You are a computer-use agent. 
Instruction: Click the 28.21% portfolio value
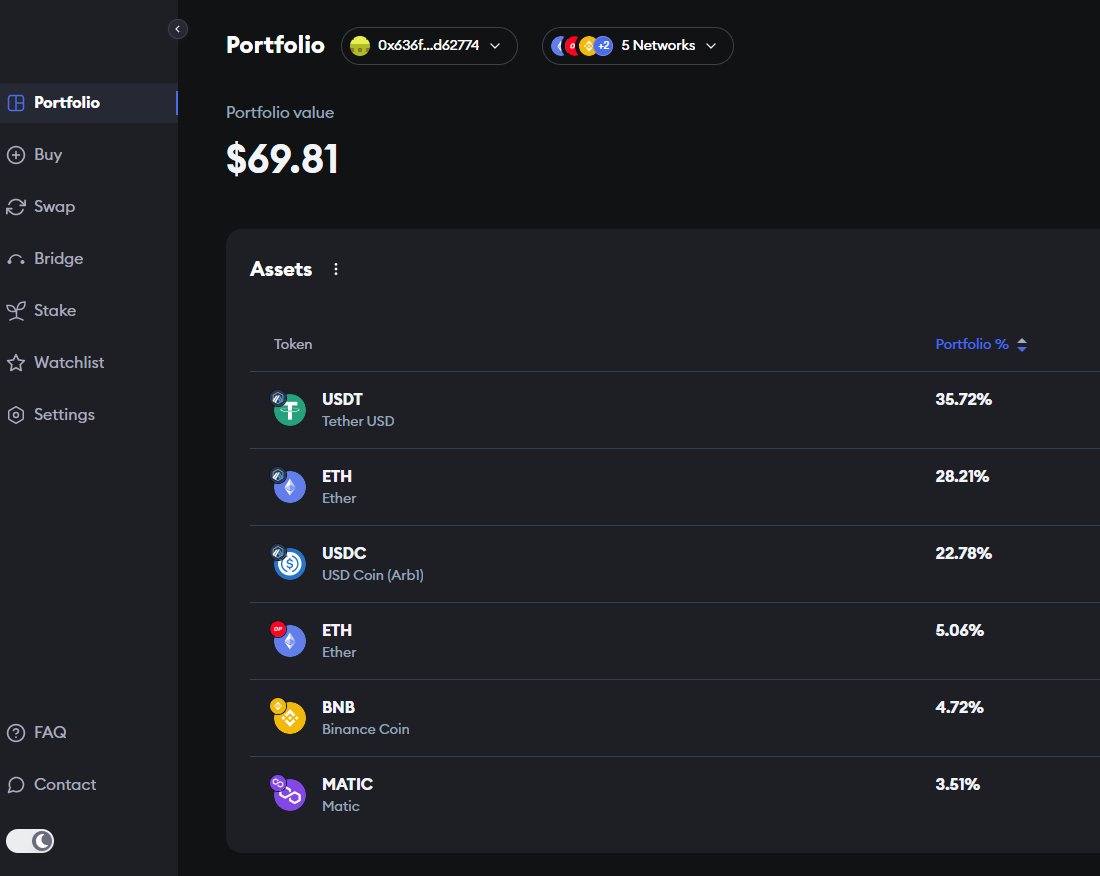(962, 477)
